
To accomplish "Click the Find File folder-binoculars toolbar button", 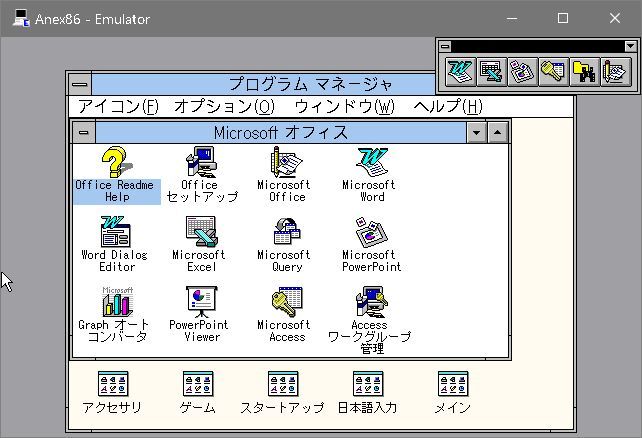I will [x=584, y=71].
